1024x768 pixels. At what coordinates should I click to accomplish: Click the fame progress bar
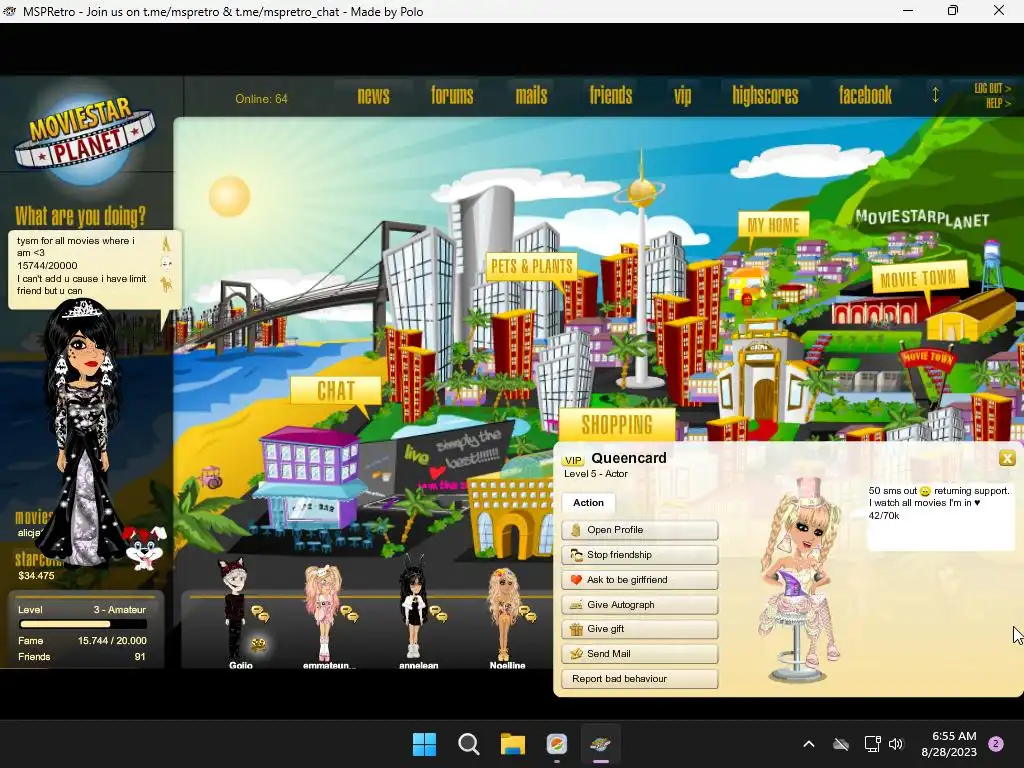(x=83, y=624)
